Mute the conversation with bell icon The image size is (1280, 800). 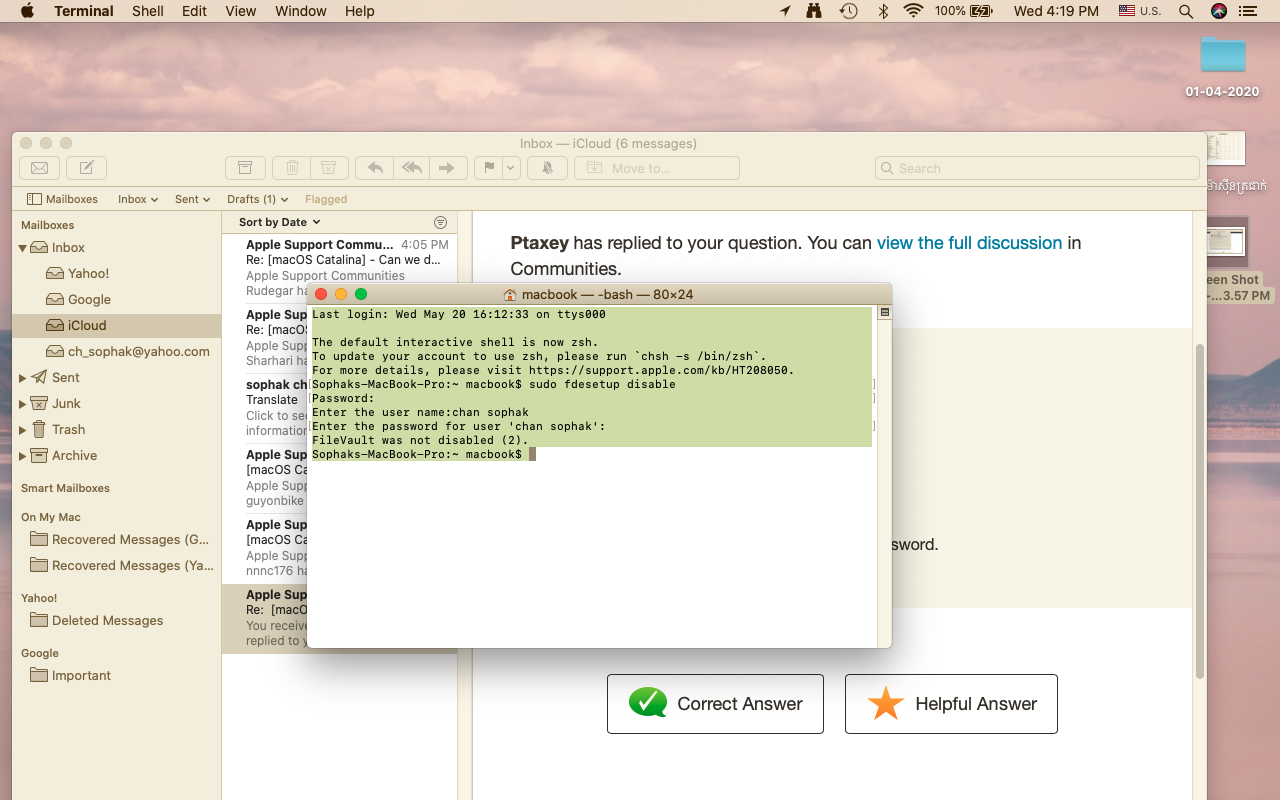point(547,168)
